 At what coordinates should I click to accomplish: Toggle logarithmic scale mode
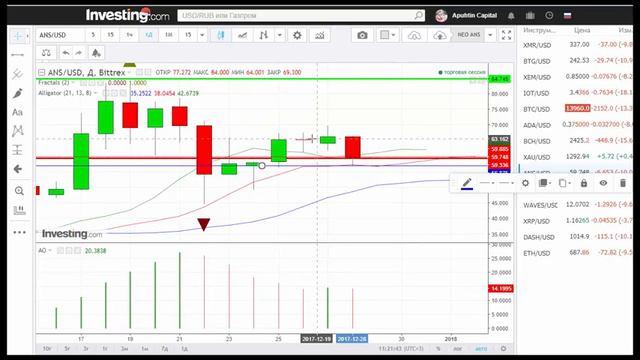tap(458, 349)
